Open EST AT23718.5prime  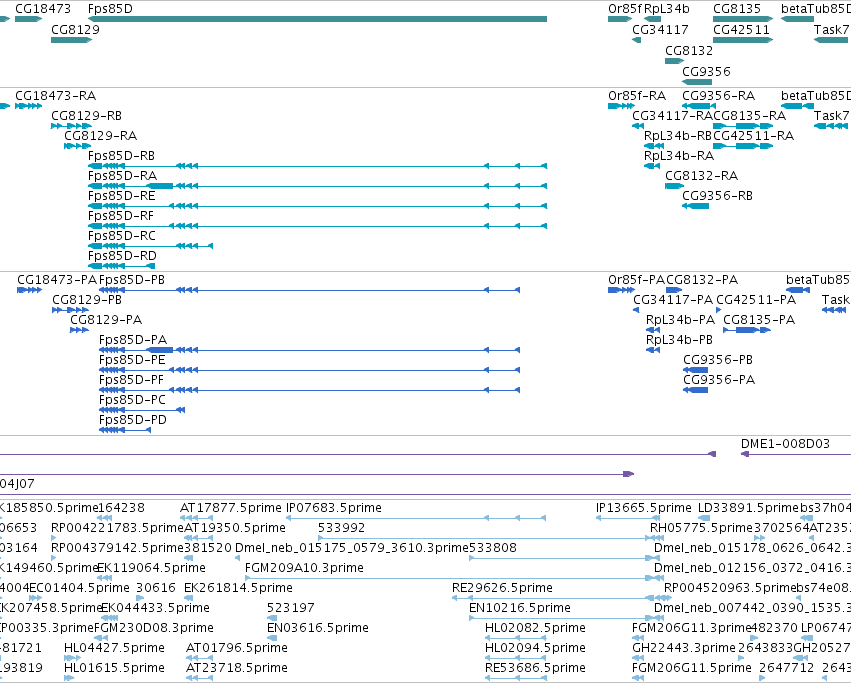click(237, 668)
